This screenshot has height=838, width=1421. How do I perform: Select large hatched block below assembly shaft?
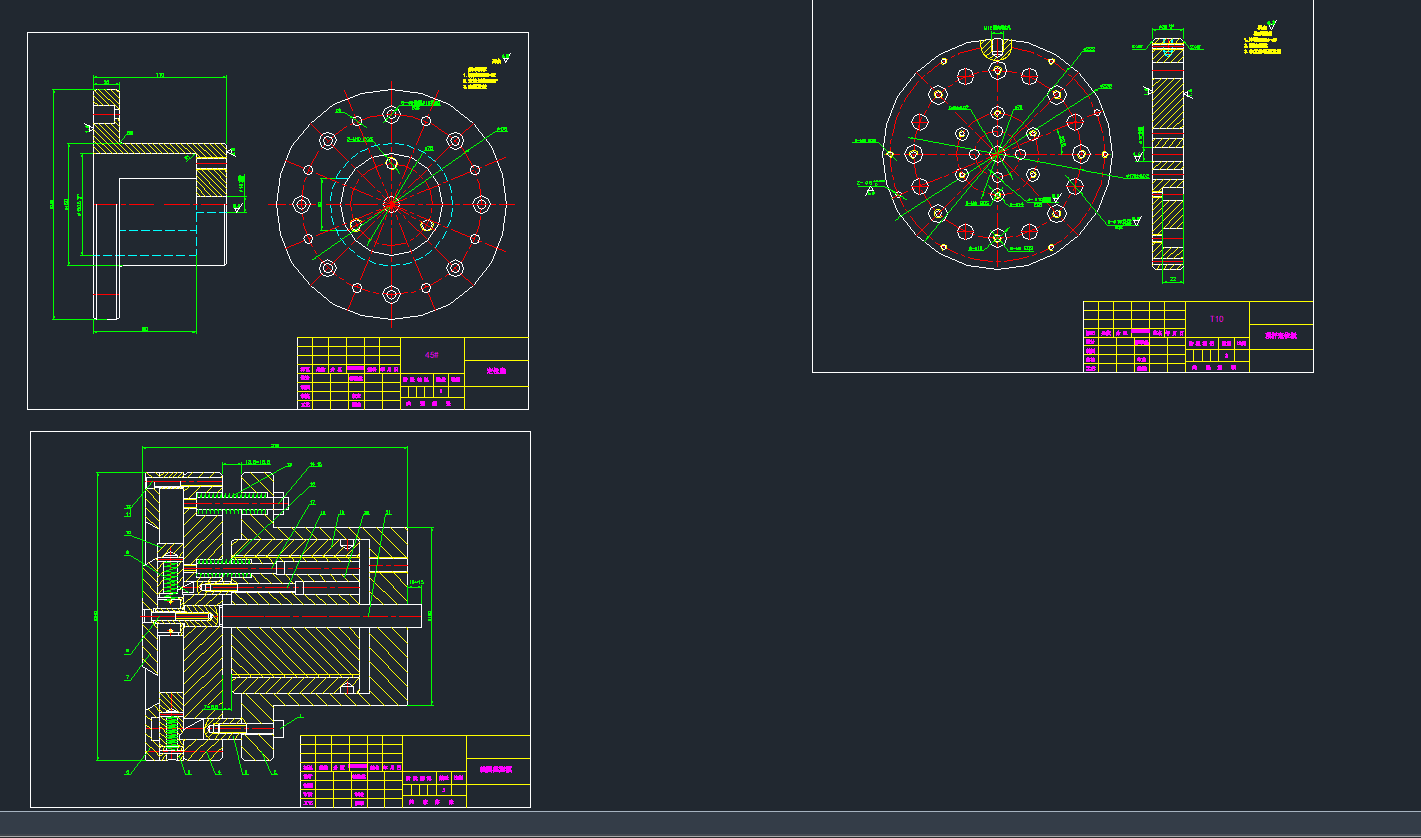point(295,651)
